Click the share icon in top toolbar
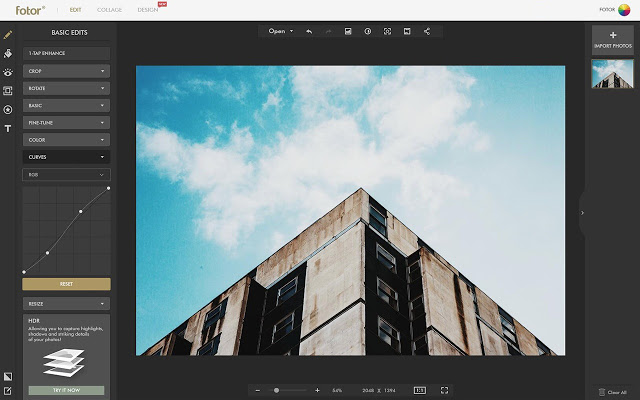Viewport: 640px width, 400px height. tap(427, 32)
